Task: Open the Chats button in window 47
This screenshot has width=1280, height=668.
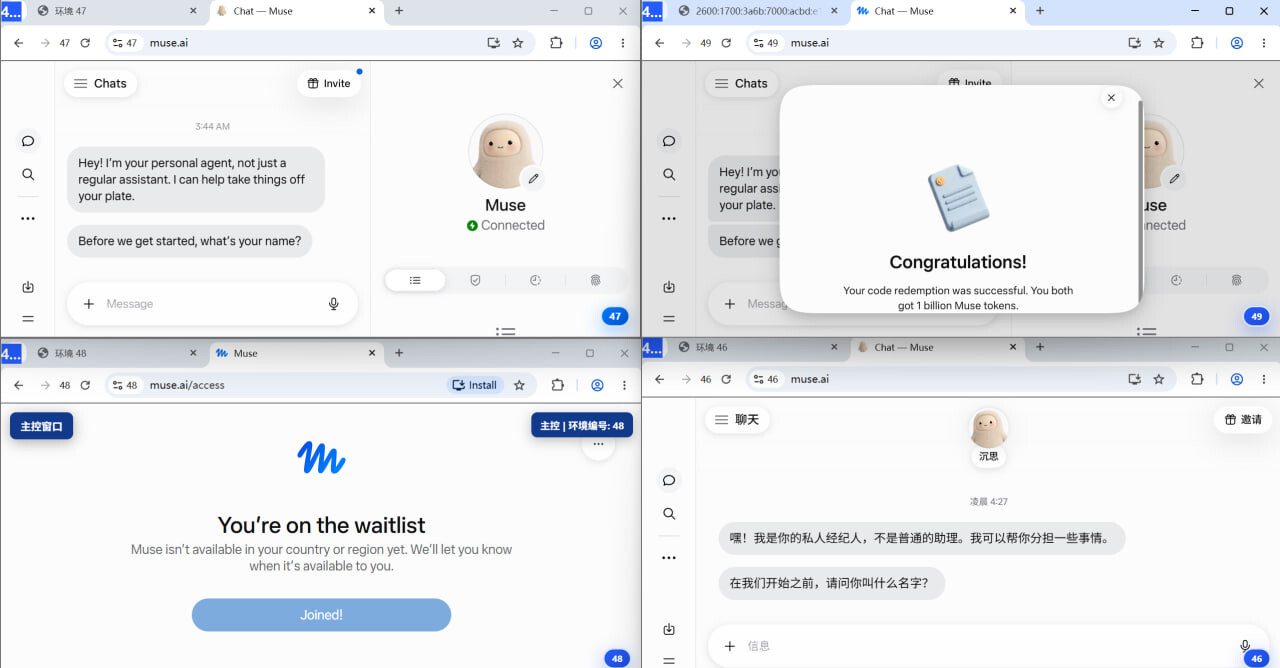Action: 100,84
